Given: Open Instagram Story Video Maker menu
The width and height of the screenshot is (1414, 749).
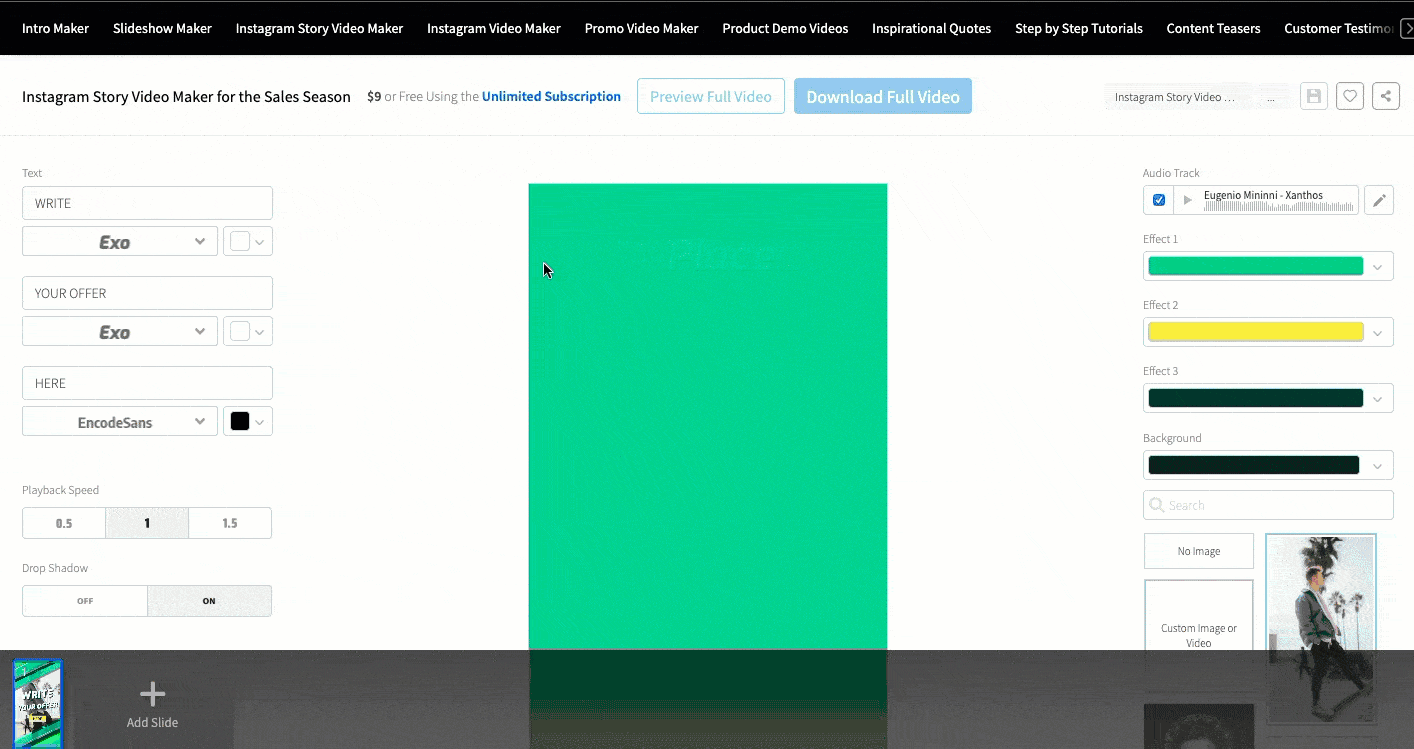Looking at the screenshot, I should click(319, 28).
